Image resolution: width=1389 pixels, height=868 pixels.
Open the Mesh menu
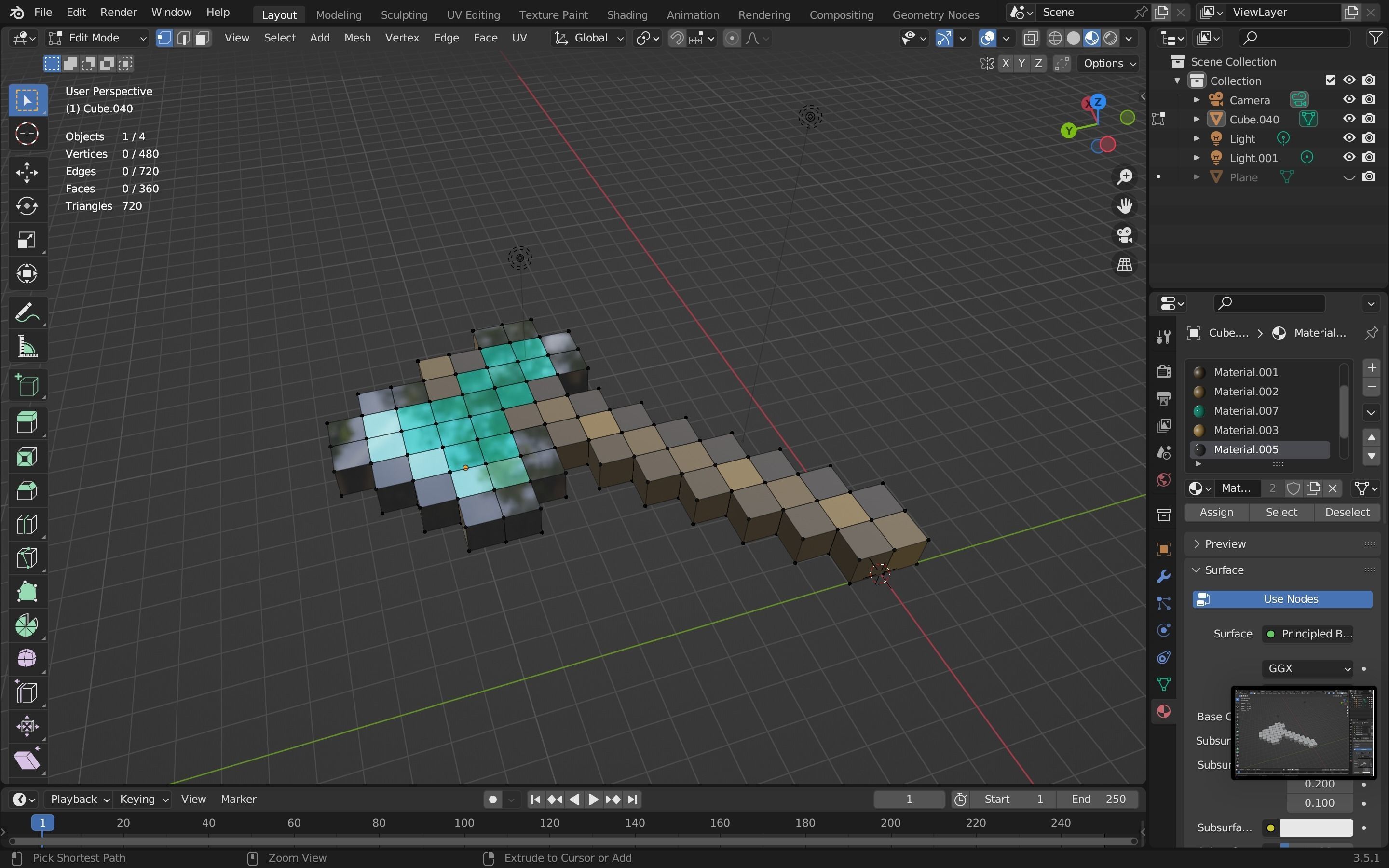coord(357,38)
